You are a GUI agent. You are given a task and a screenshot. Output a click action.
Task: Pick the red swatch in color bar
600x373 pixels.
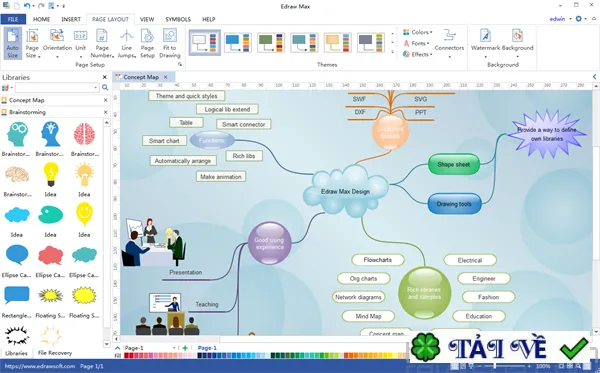[127, 356]
